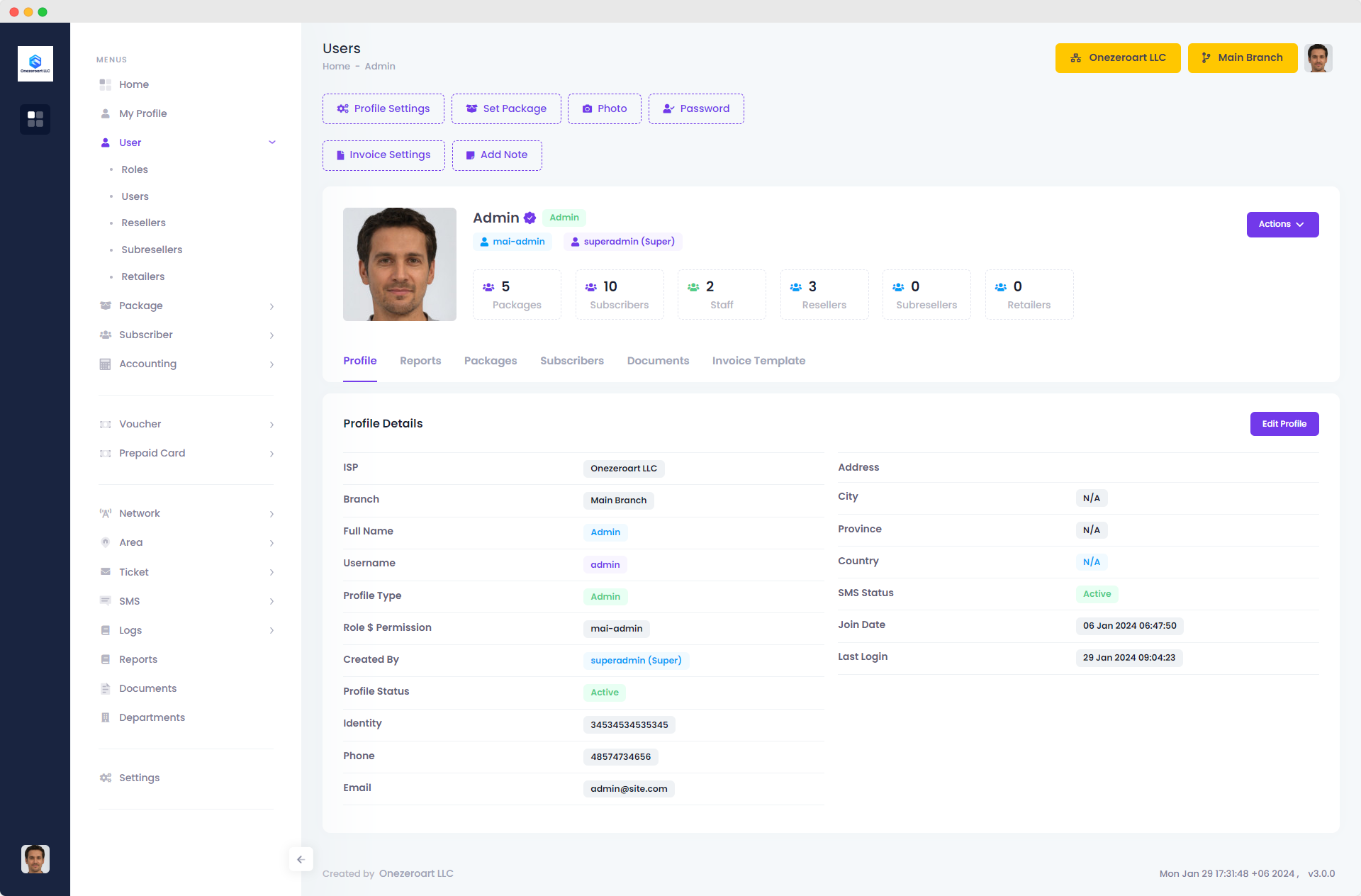Expand the Prepaid Card menu chevron
Image resolution: width=1361 pixels, height=896 pixels.
[271, 454]
